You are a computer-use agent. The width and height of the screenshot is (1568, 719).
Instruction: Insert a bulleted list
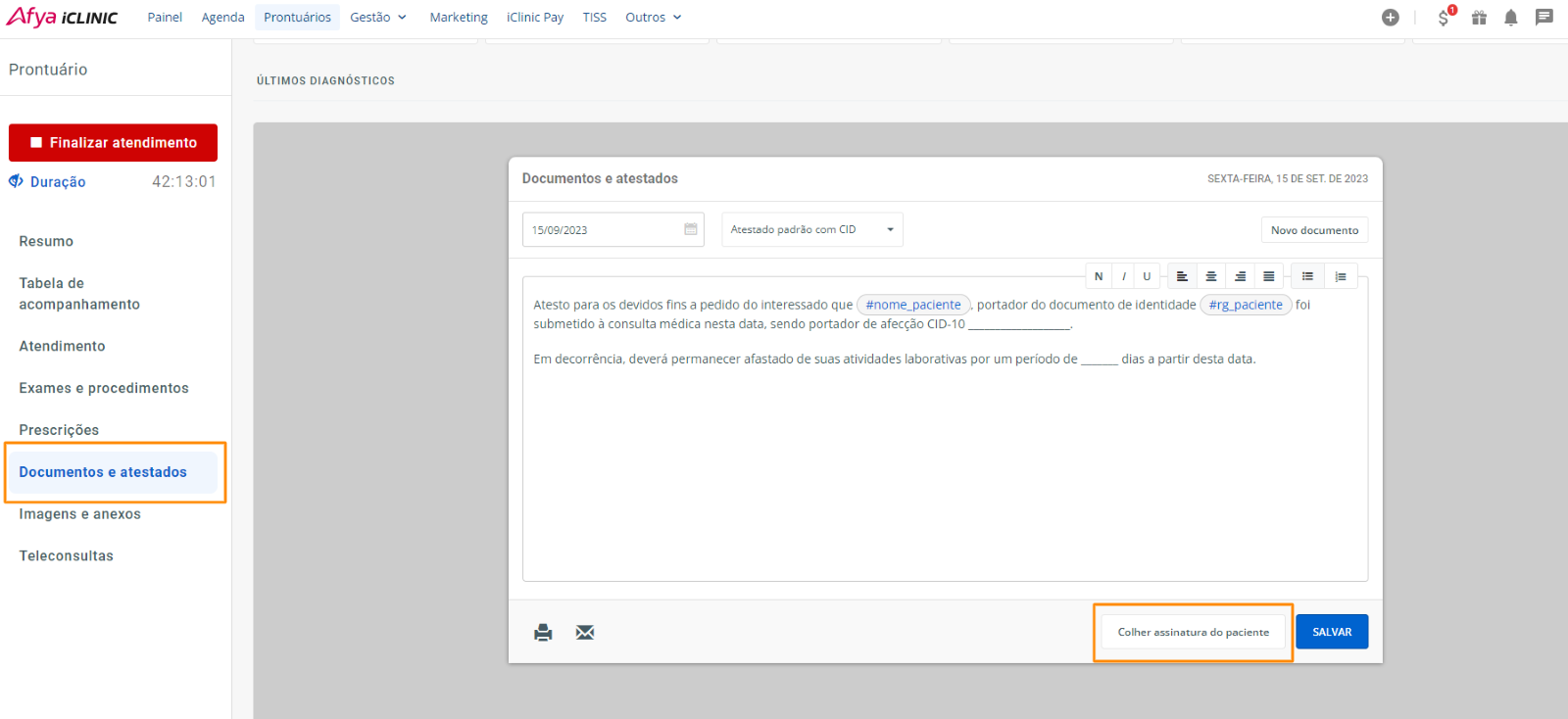(1307, 276)
